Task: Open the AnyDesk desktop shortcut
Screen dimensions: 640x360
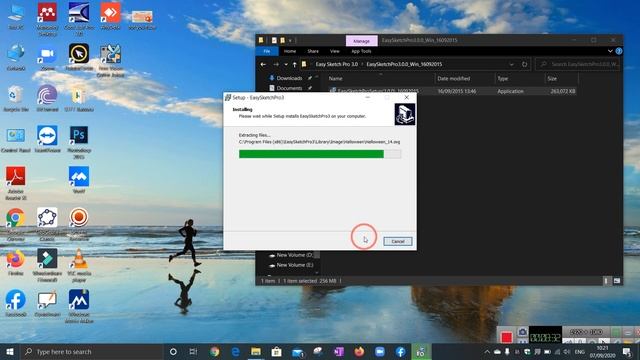Action: tap(110, 17)
